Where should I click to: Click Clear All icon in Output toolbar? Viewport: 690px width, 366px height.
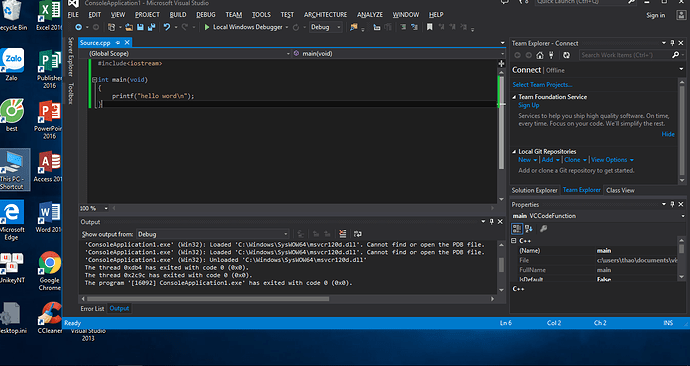point(342,234)
